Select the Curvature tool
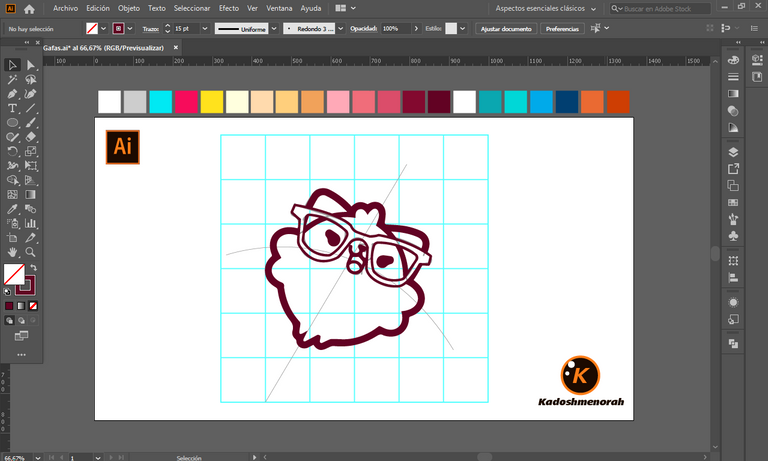Viewport: 768px width, 461px height. point(30,94)
